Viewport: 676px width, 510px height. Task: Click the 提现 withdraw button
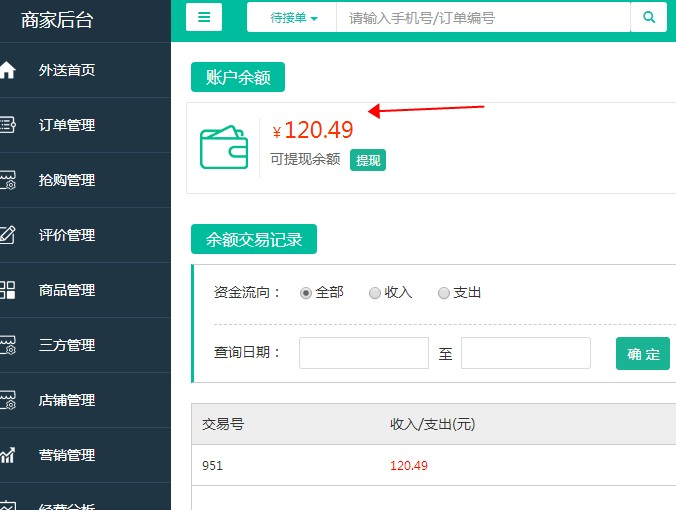pyautogui.click(x=368, y=160)
